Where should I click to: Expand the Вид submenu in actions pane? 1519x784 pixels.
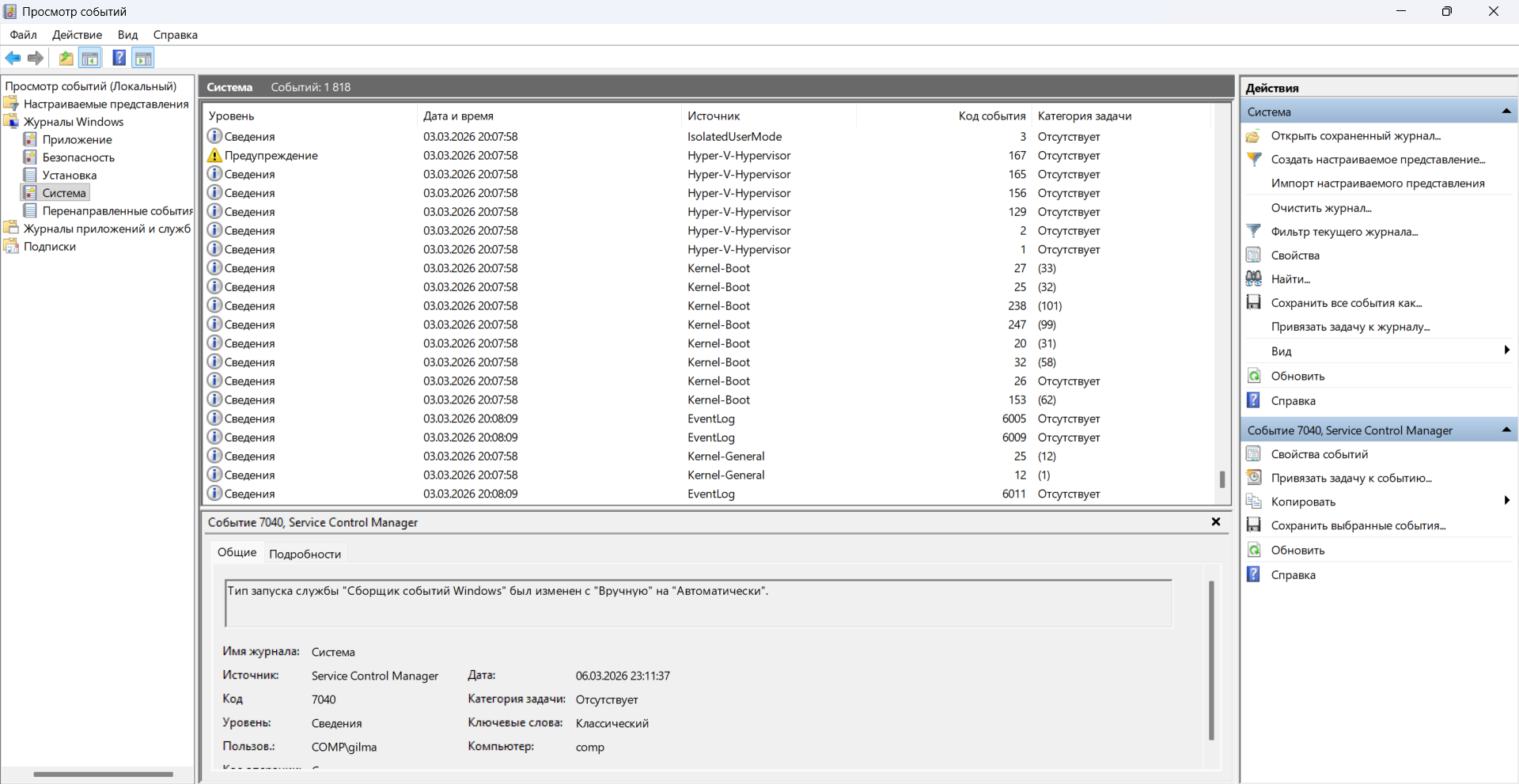1506,350
